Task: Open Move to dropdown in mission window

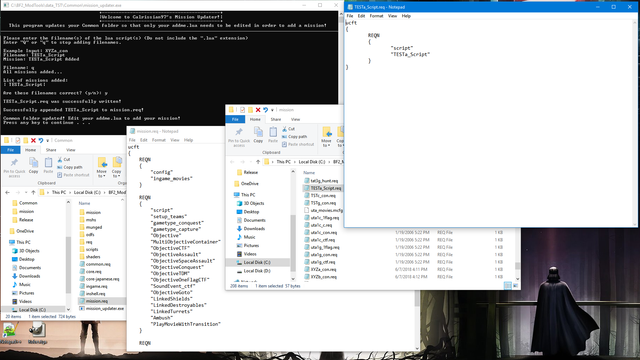Action: [x=326, y=137]
